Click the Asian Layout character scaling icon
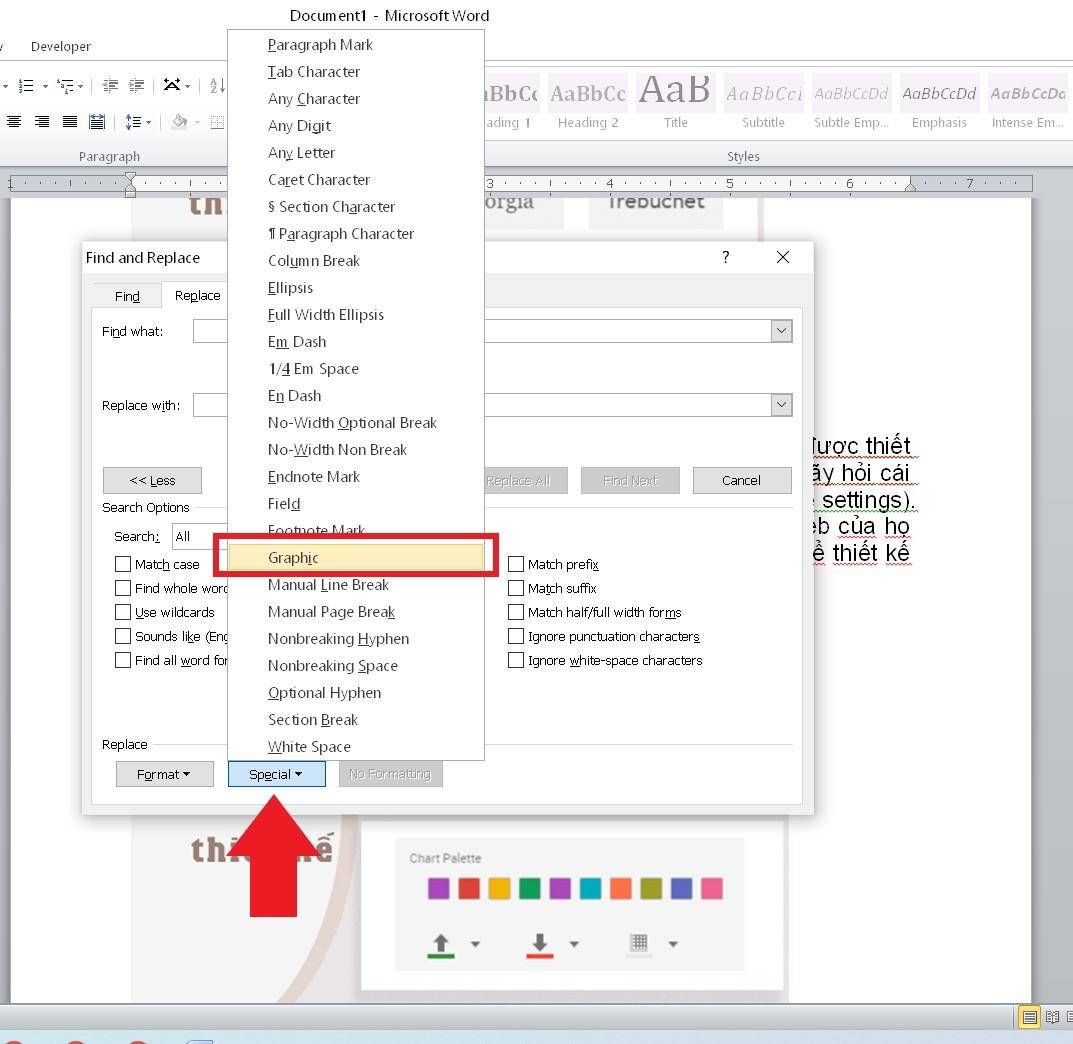Screen dimensions: 1073x1044 pos(172,86)
